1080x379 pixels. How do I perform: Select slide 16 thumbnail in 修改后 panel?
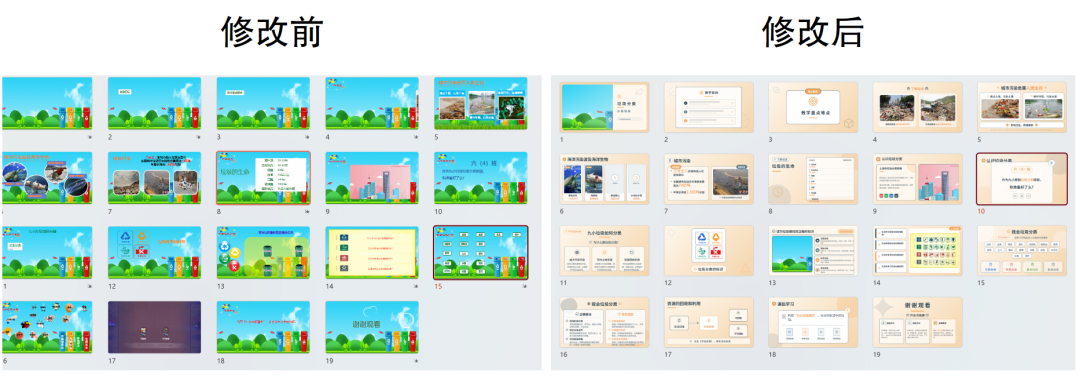[x=604, y=322]
